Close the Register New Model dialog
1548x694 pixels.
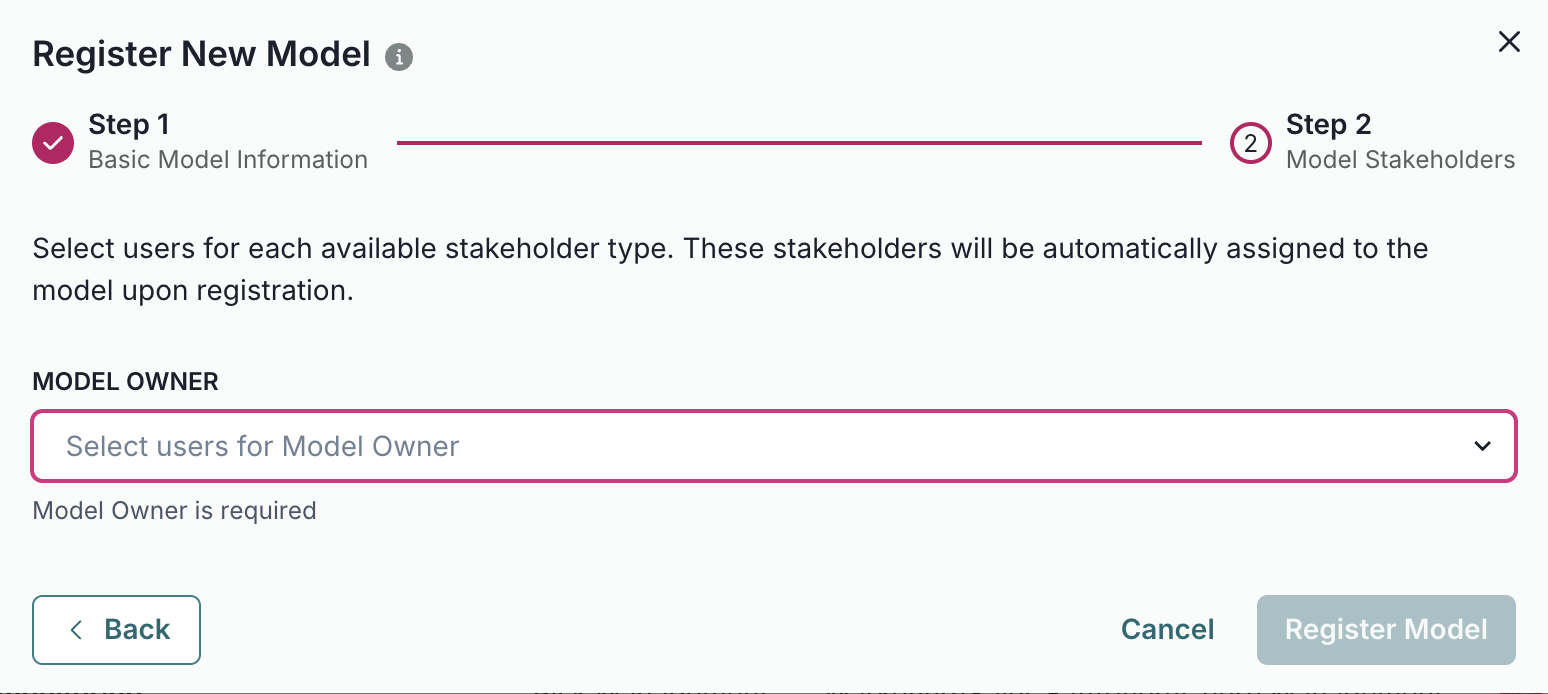[x=1509, y=42]
